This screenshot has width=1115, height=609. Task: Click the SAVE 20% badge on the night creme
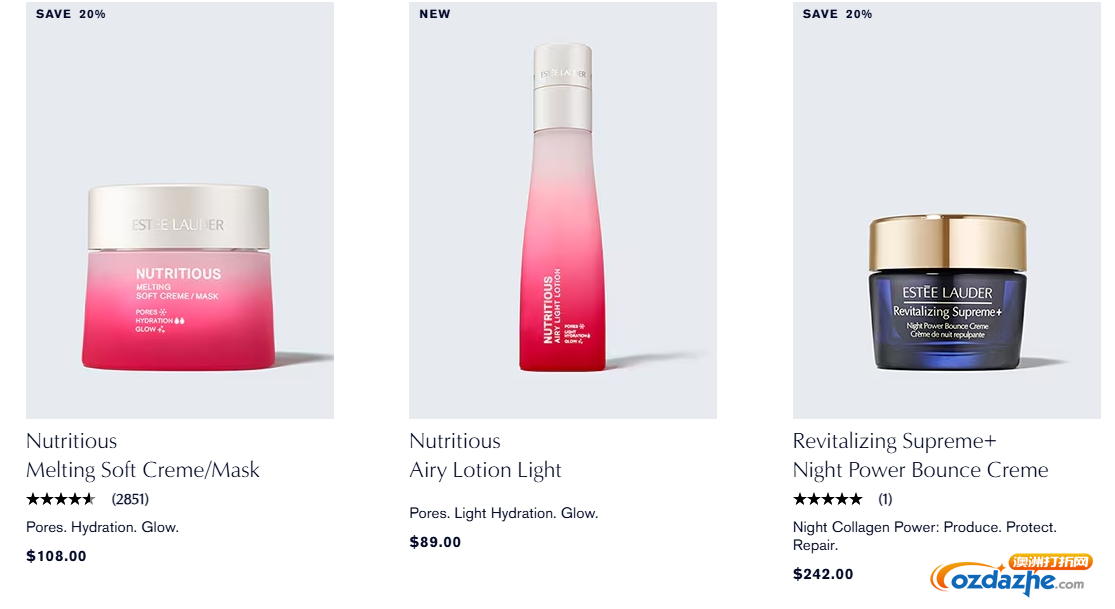click(837, 14)
